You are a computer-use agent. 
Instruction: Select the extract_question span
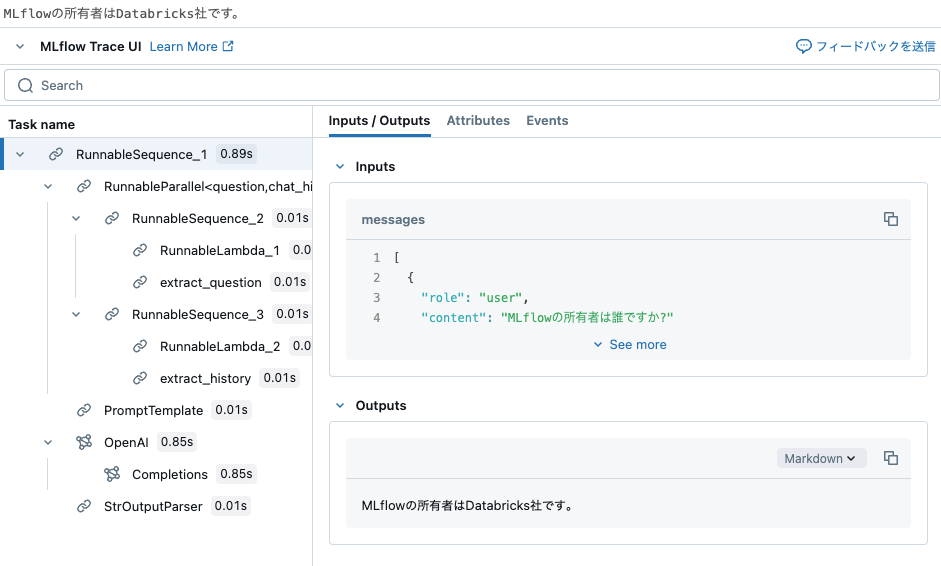pos(211,282)
